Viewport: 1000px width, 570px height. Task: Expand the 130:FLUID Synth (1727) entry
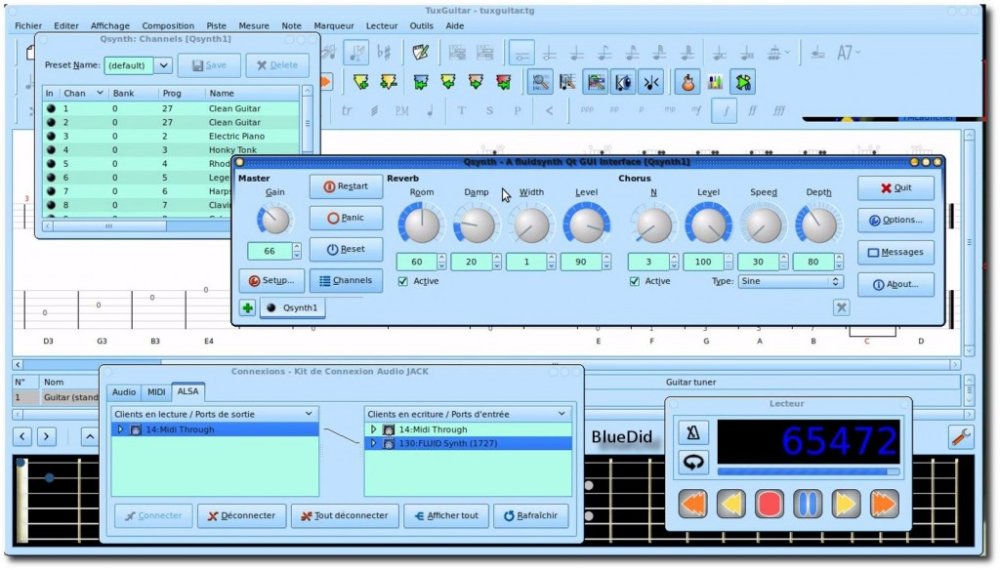click(x=374, y=443)
